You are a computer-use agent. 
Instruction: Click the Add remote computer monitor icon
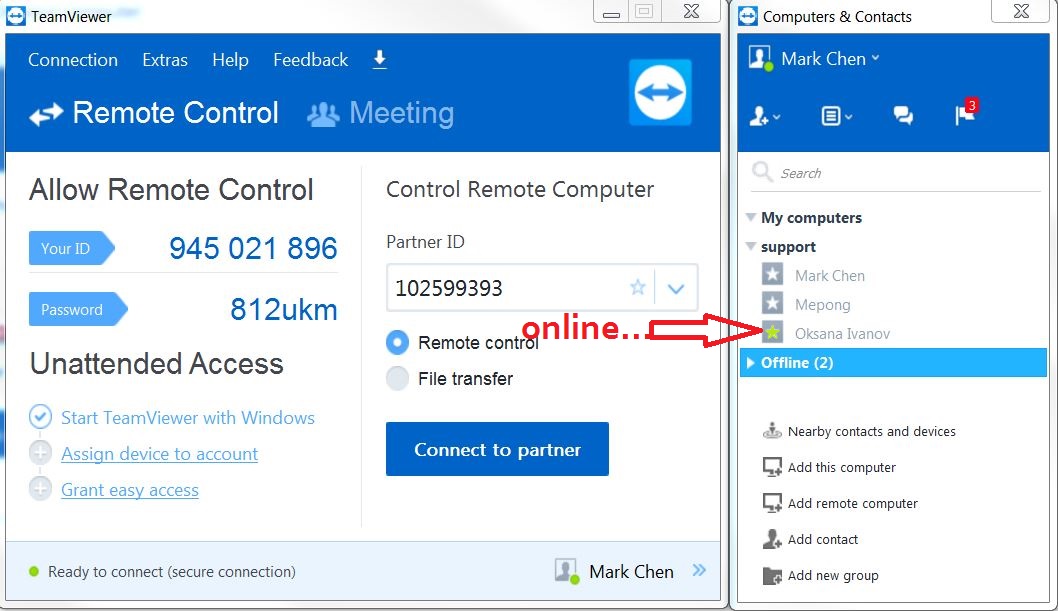tap(772, 503)
